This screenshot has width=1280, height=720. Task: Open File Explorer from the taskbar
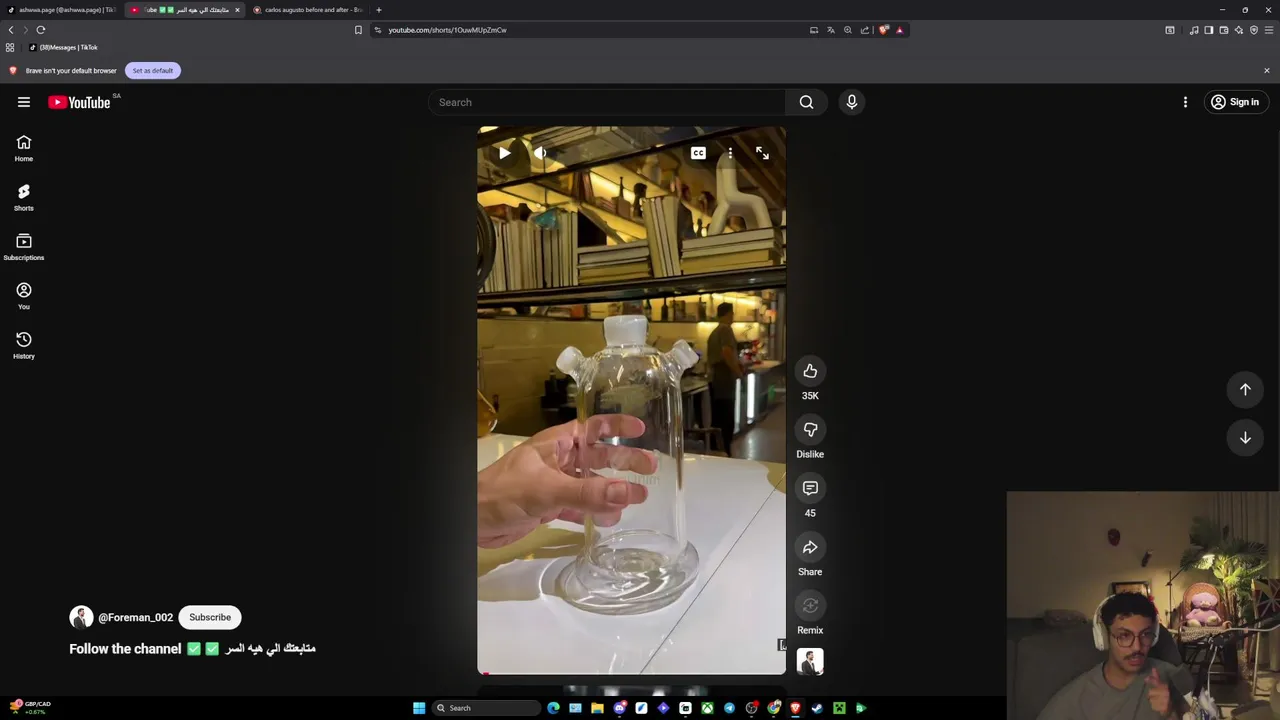(x=597, y=708)
